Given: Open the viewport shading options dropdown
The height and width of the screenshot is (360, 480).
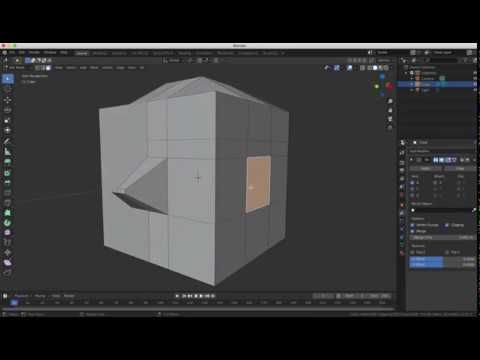Looking at the screenshot, I should [391, 68].
